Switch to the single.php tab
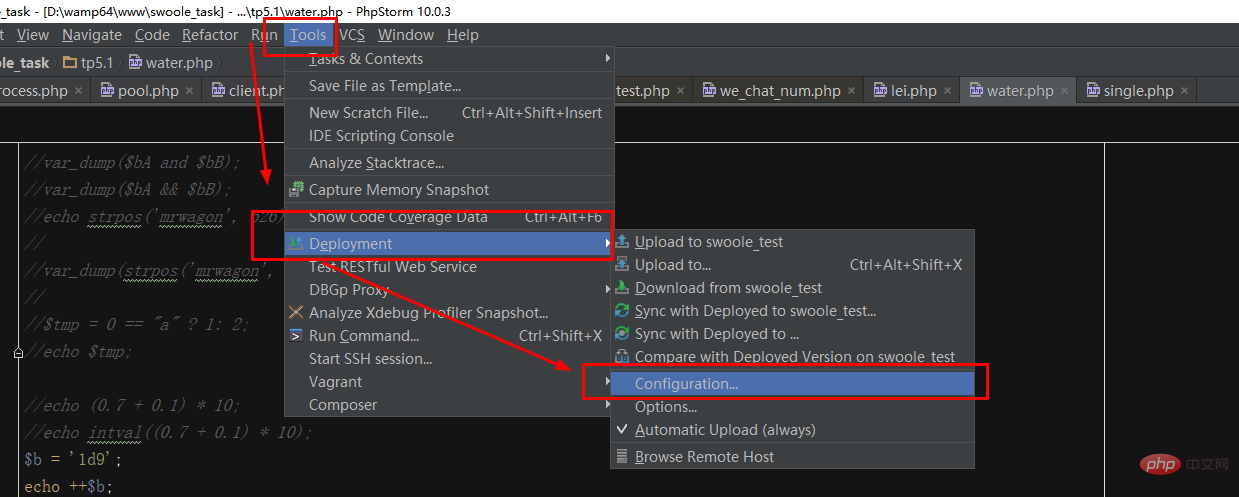Image resolution: width=1239 pixels, height=497 pixels. [x=1139, y=91]
